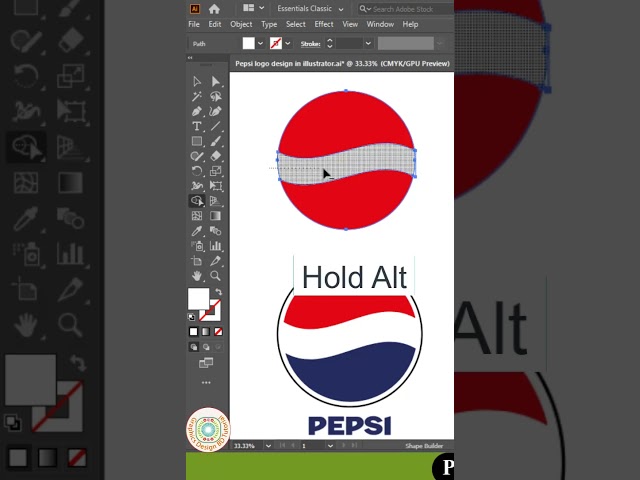Open the artboard number dropdown
Viewport: 640px width, 480px height.
coord(330,446)
